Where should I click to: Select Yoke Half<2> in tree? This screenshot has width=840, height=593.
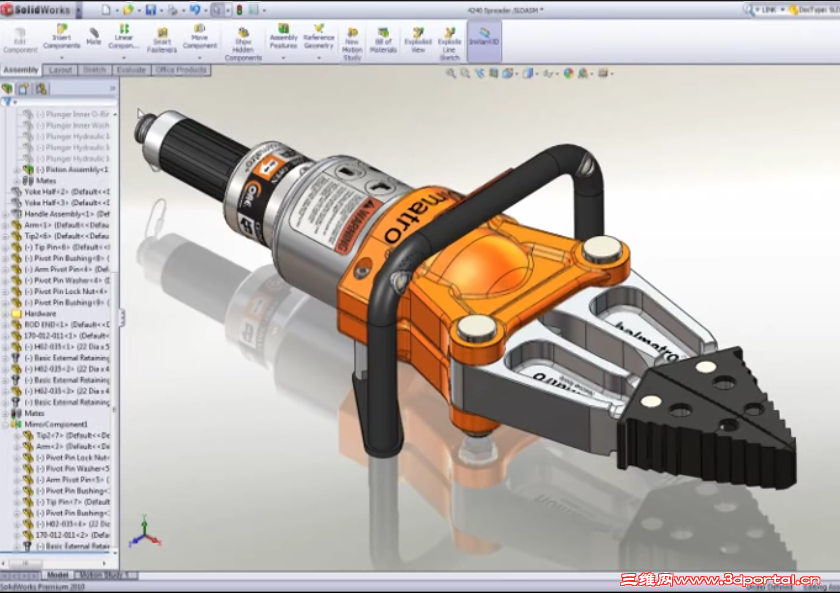61,191
